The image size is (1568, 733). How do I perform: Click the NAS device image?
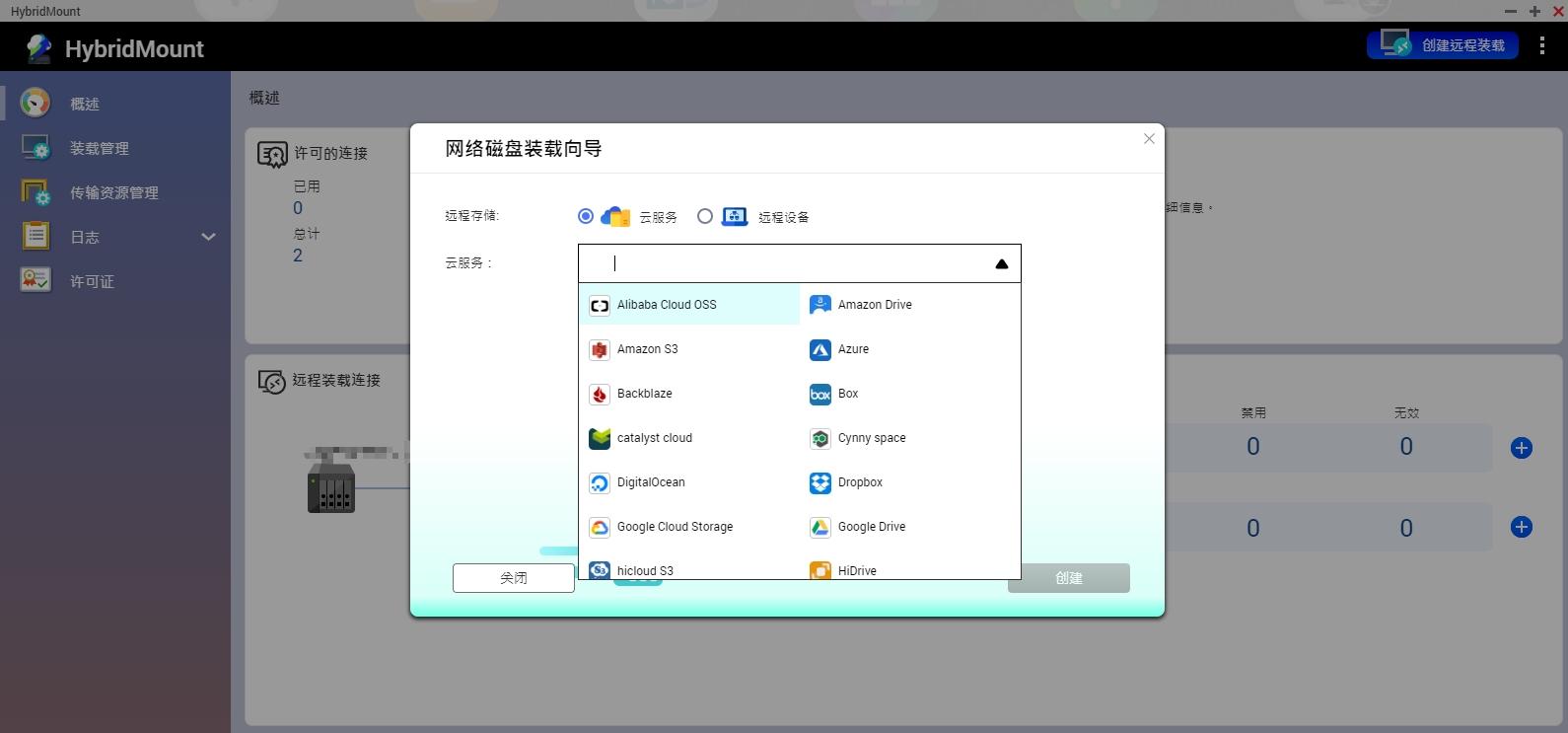(x=331, y=487)
